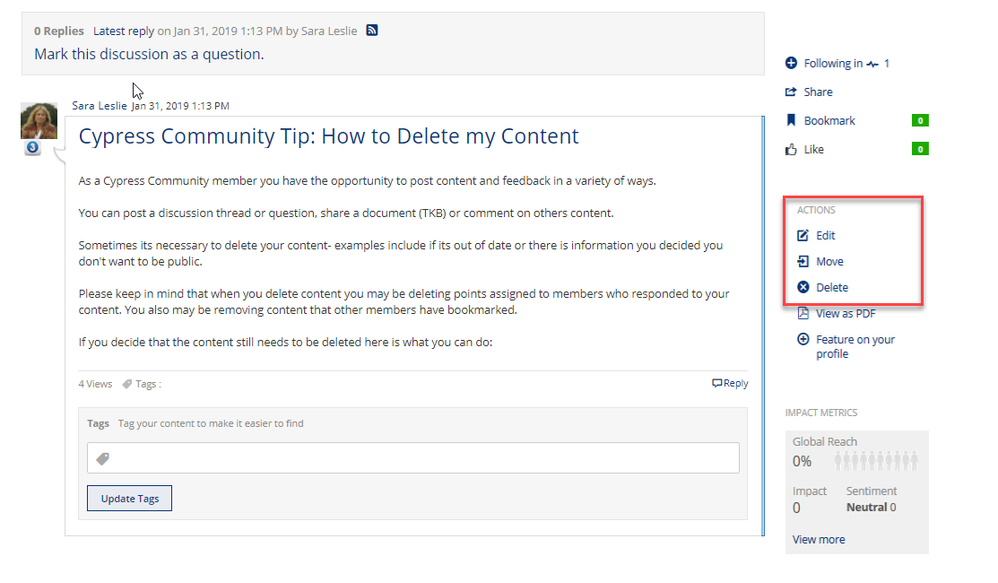Click the '4 Views' text
998x583 pixels.
coord(95,384)
